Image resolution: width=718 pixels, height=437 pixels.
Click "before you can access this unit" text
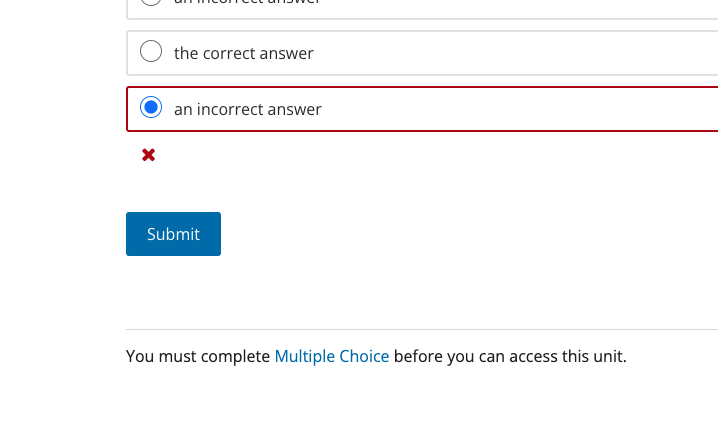[510, 356]
